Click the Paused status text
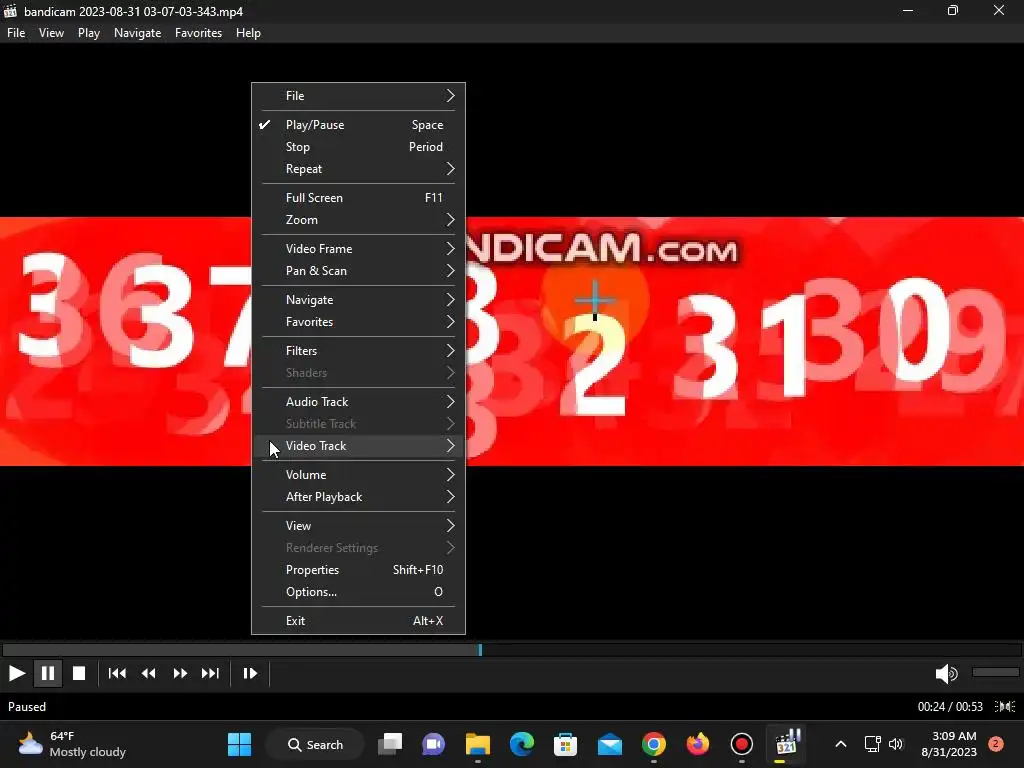The width and height of the screenshot is (1024, 768). tap(27, 707)
